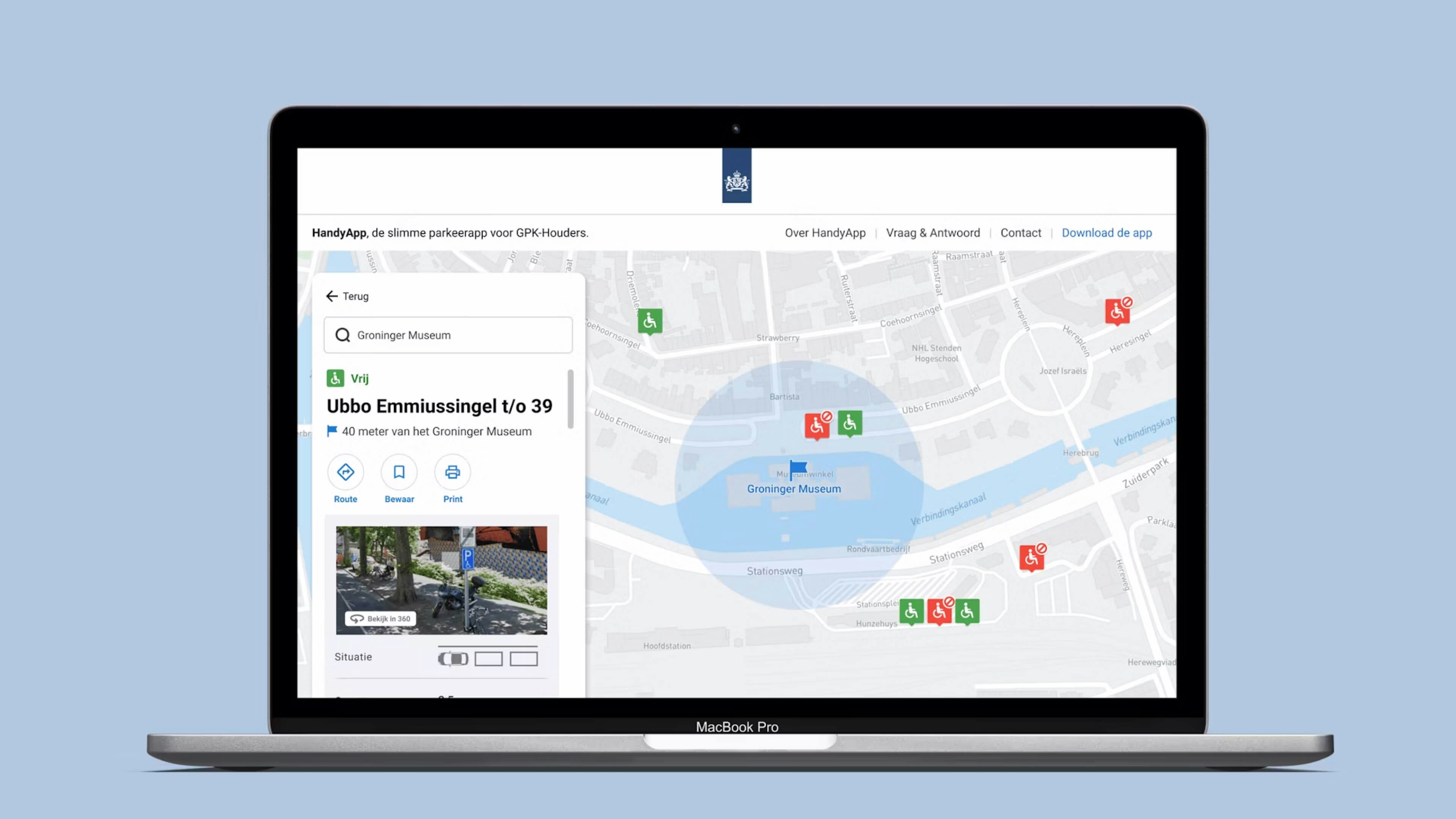The height and width of the screenshot is (819, 1456).
Task: Select right green marker at Stationsplein
Action: (967, 612)
